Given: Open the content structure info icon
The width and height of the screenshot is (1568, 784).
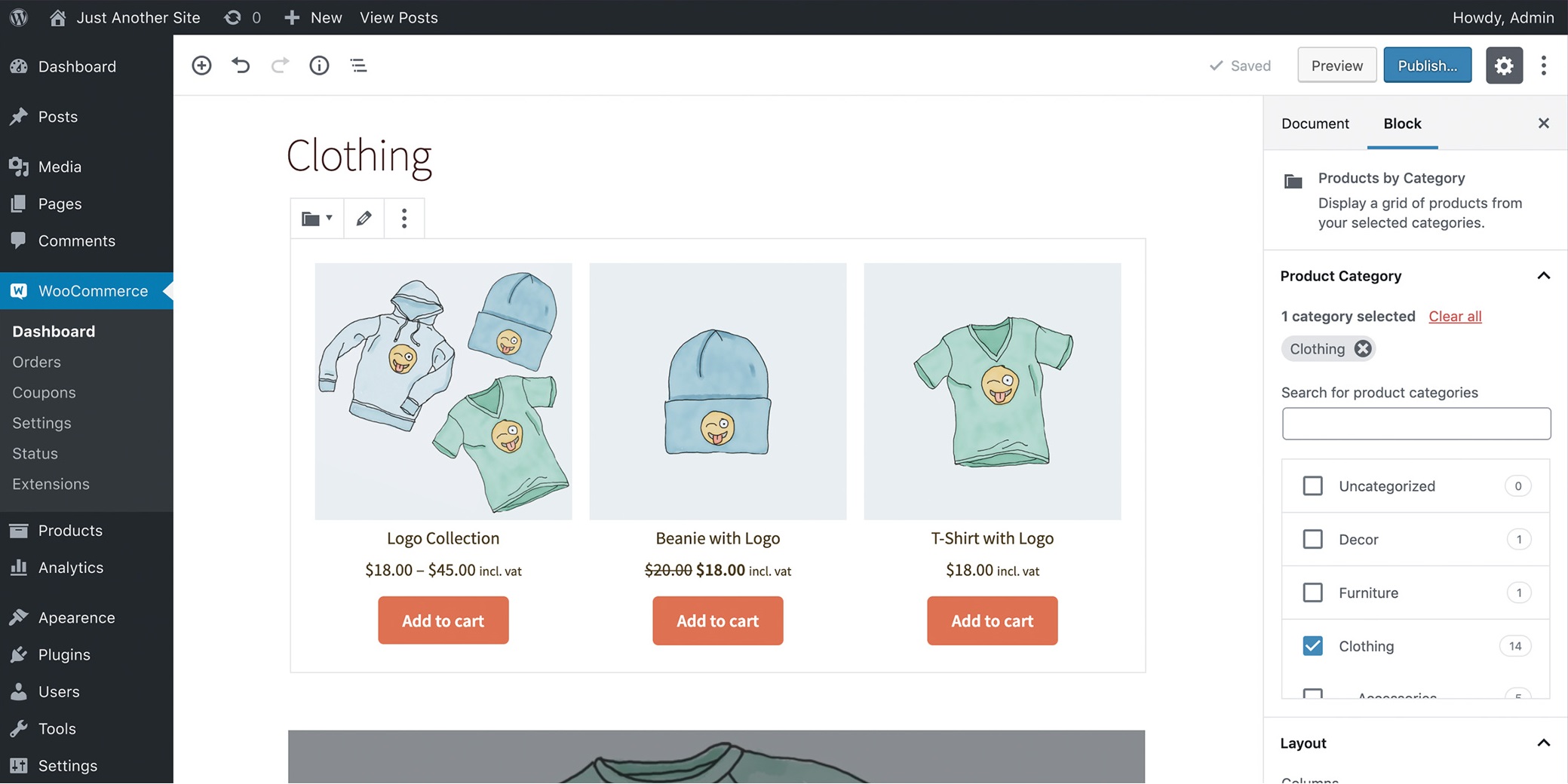Looking at the screenshot, I should pyautogui.click(x=319, y=66).
